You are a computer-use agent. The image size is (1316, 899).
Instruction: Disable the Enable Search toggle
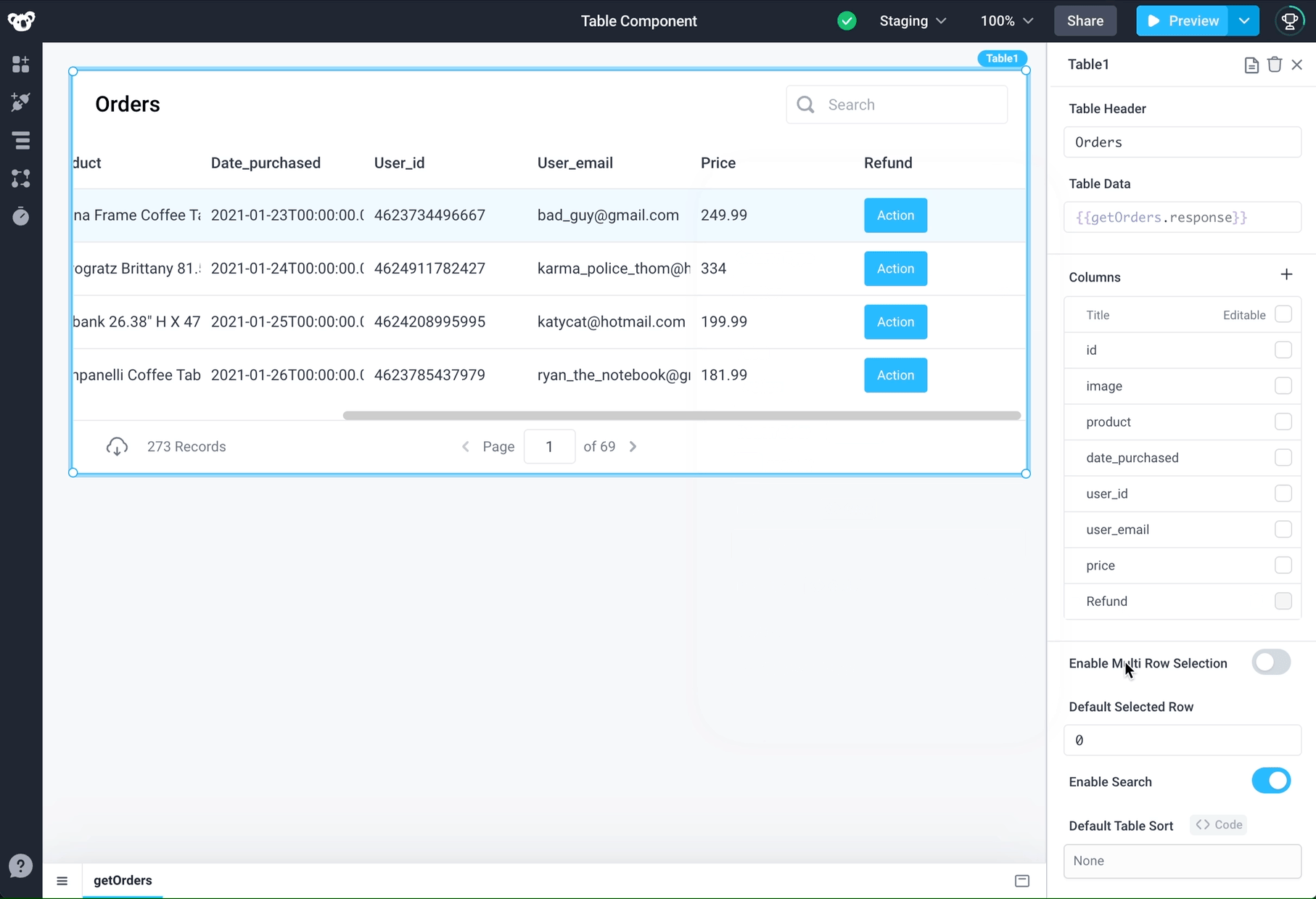coord(1270,781)
